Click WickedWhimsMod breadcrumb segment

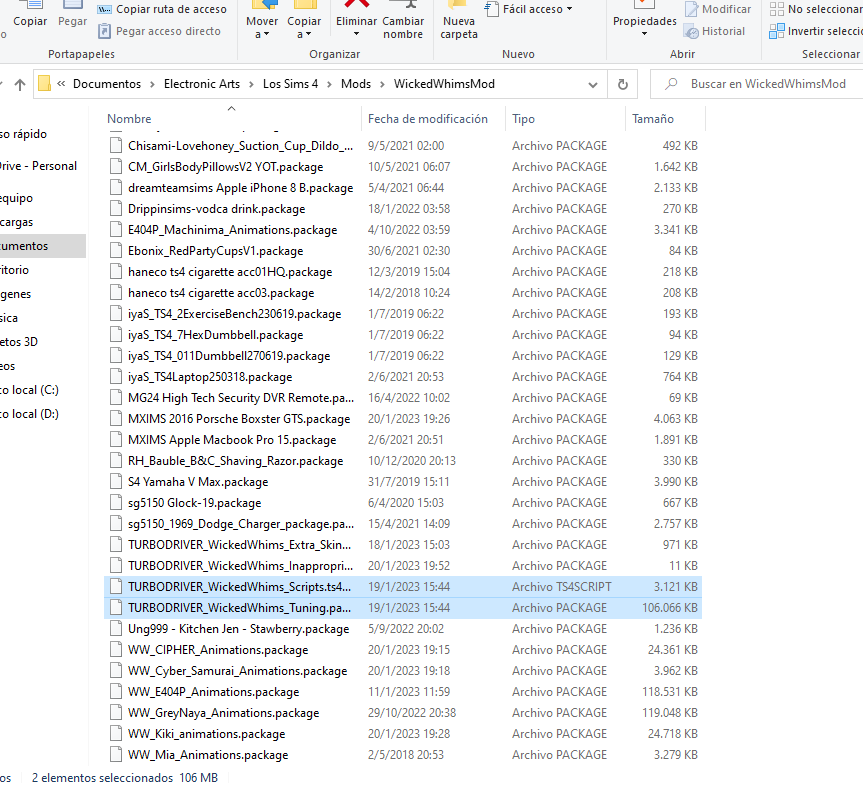444,84
